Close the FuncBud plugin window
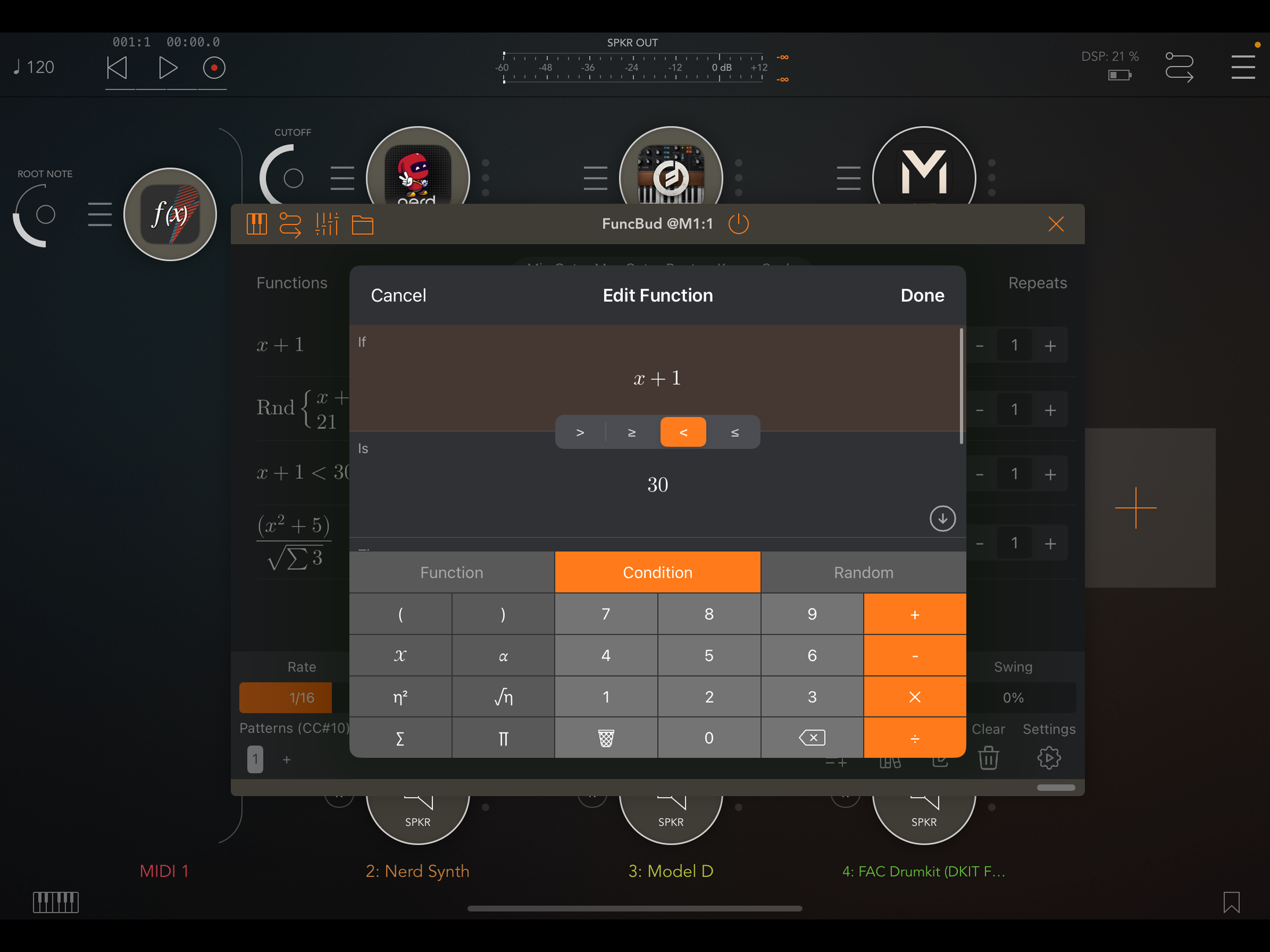Screen dimensions: 1270x952 (1056, 224)
